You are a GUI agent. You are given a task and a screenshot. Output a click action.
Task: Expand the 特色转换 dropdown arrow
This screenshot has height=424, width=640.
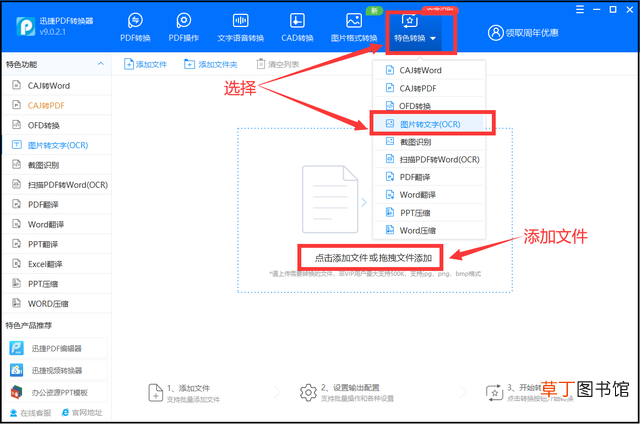tap(433, 38)
